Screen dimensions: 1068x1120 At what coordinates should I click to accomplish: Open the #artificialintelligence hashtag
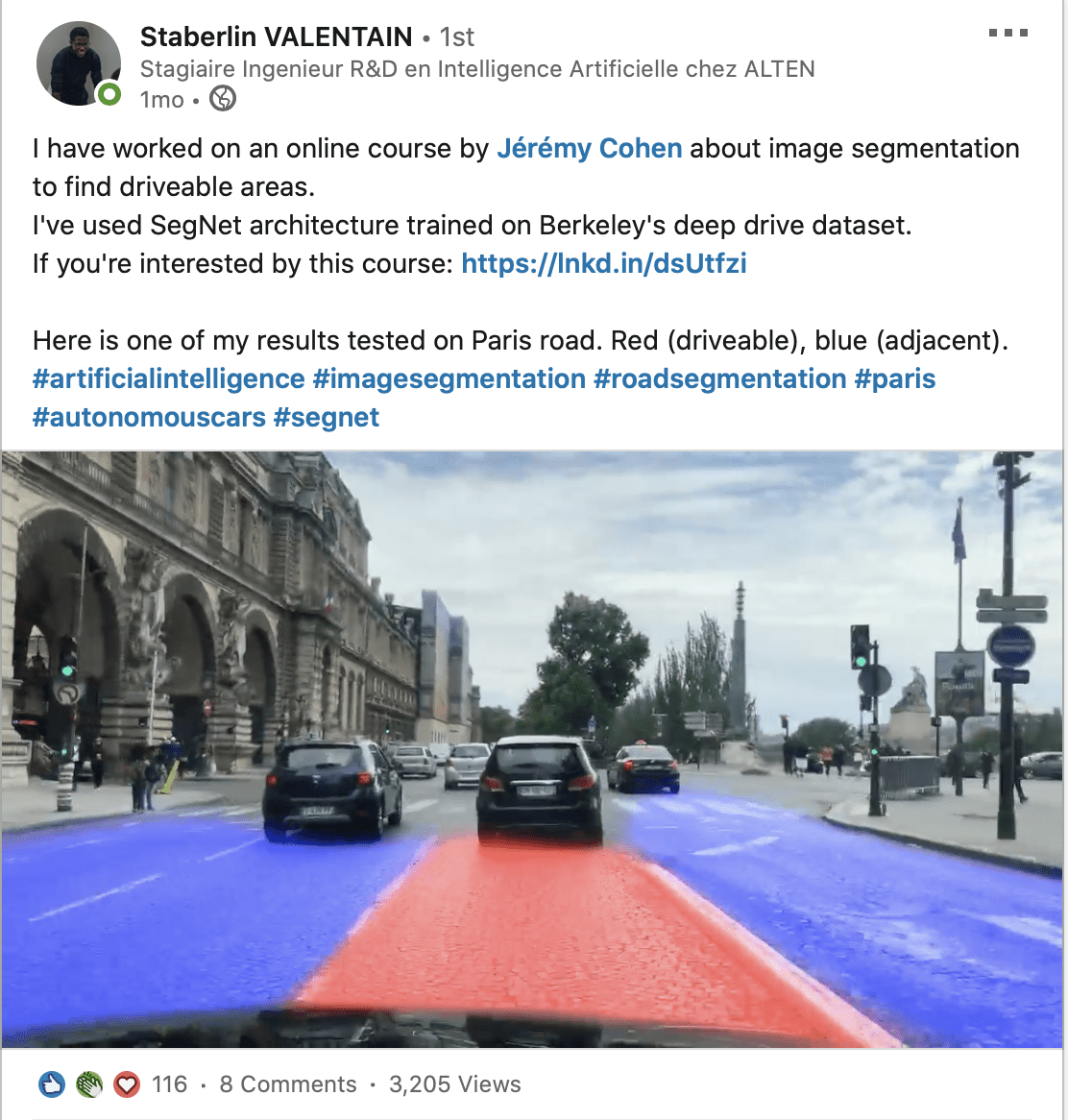click(169, 379)
